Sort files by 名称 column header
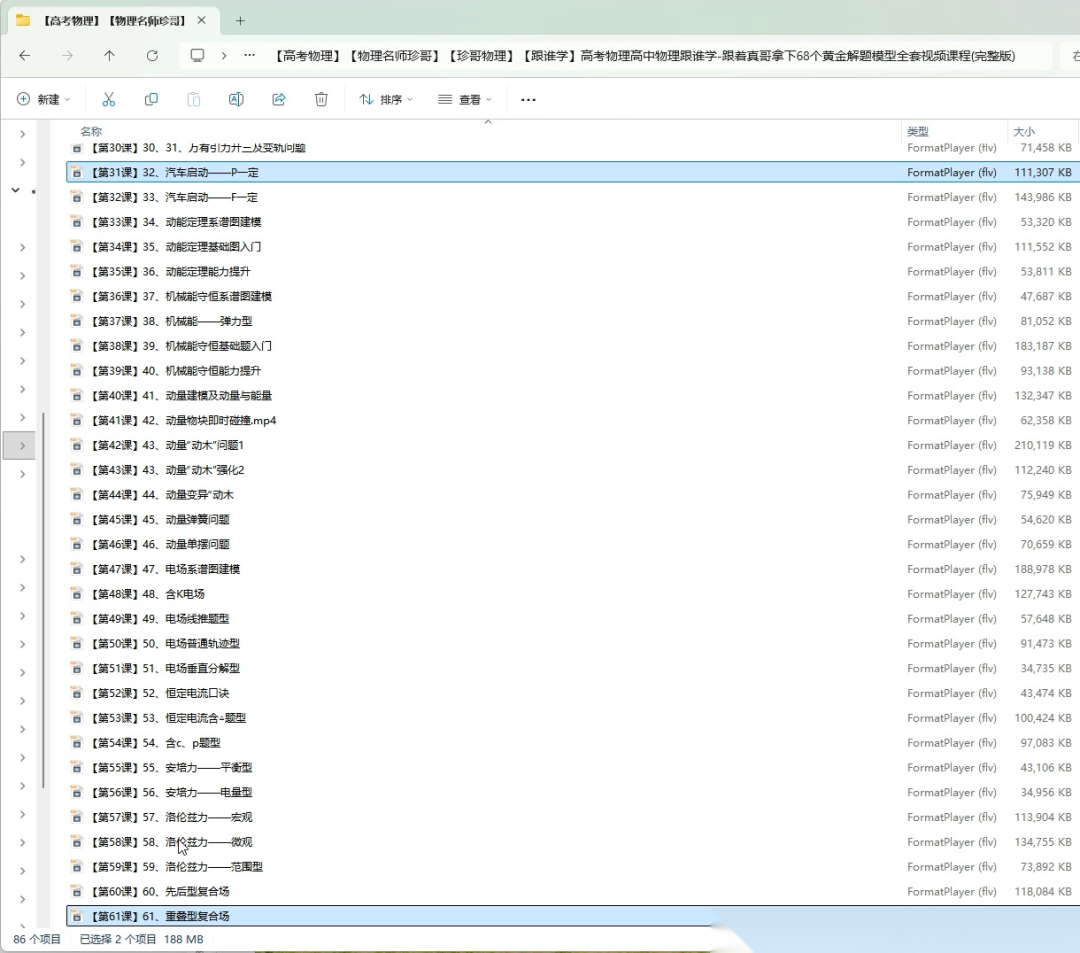1080x953 pixels. point(91,131)
